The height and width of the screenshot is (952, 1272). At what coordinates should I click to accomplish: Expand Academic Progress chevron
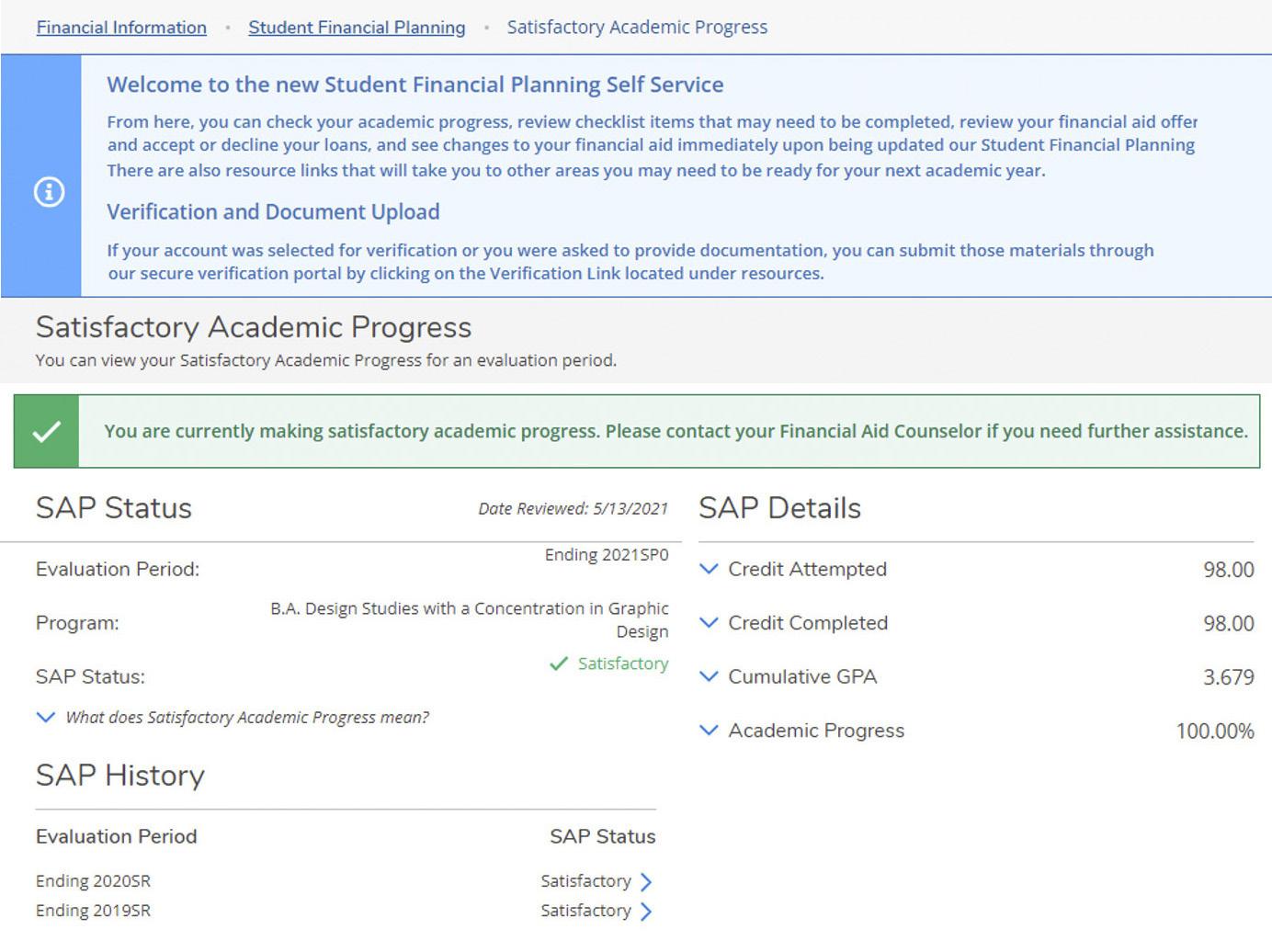(709, 731)
